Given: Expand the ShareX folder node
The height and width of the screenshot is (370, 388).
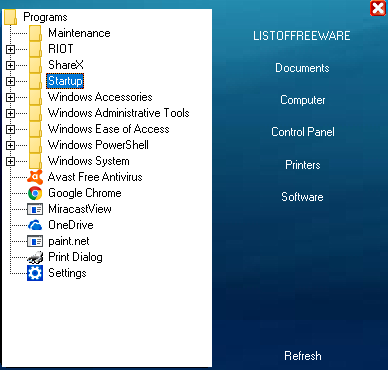Looking at the screenshot, I should pos(10,65).
